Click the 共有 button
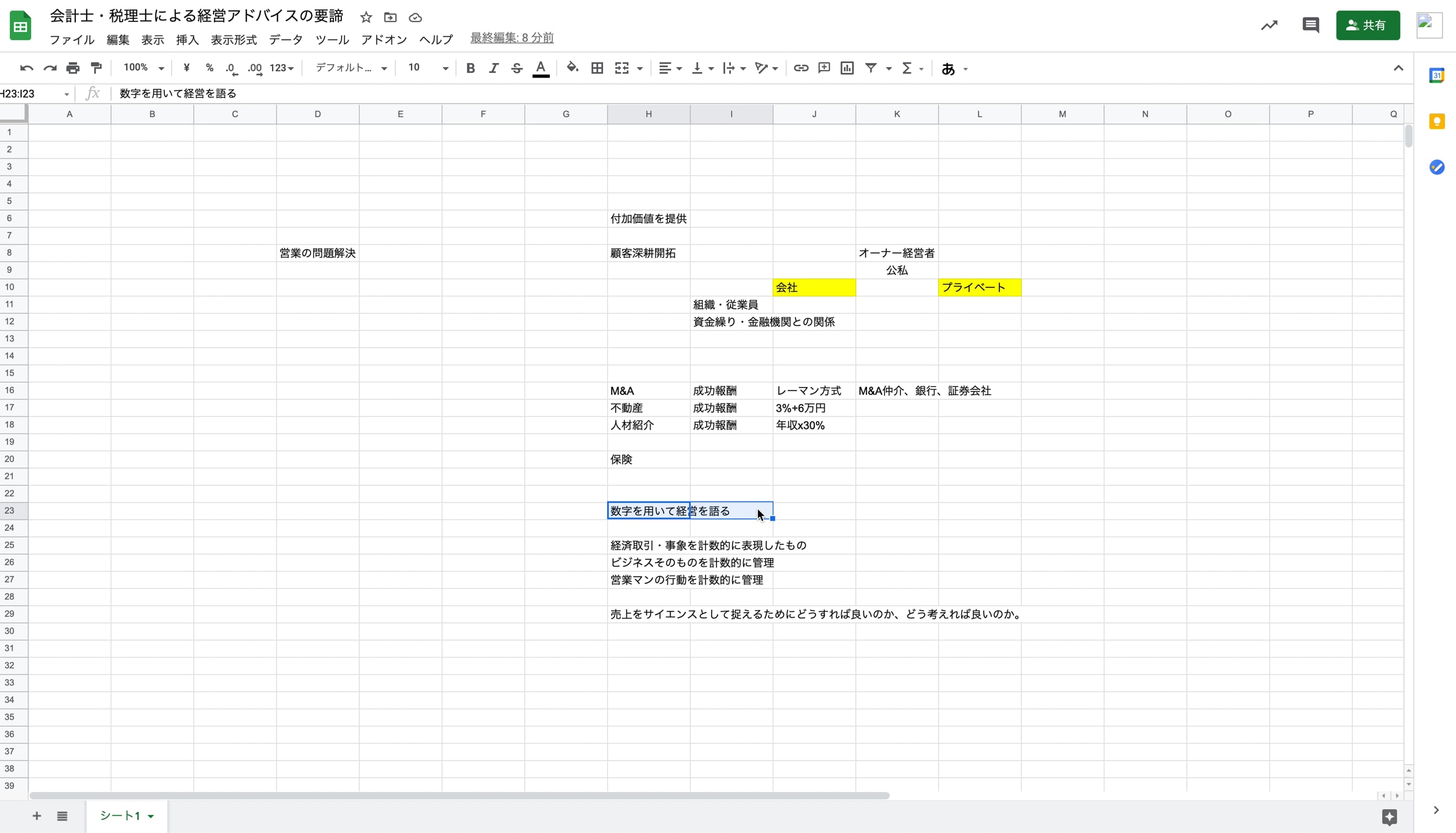Viewport: 1456px width, 833px height. point(1367,25)
